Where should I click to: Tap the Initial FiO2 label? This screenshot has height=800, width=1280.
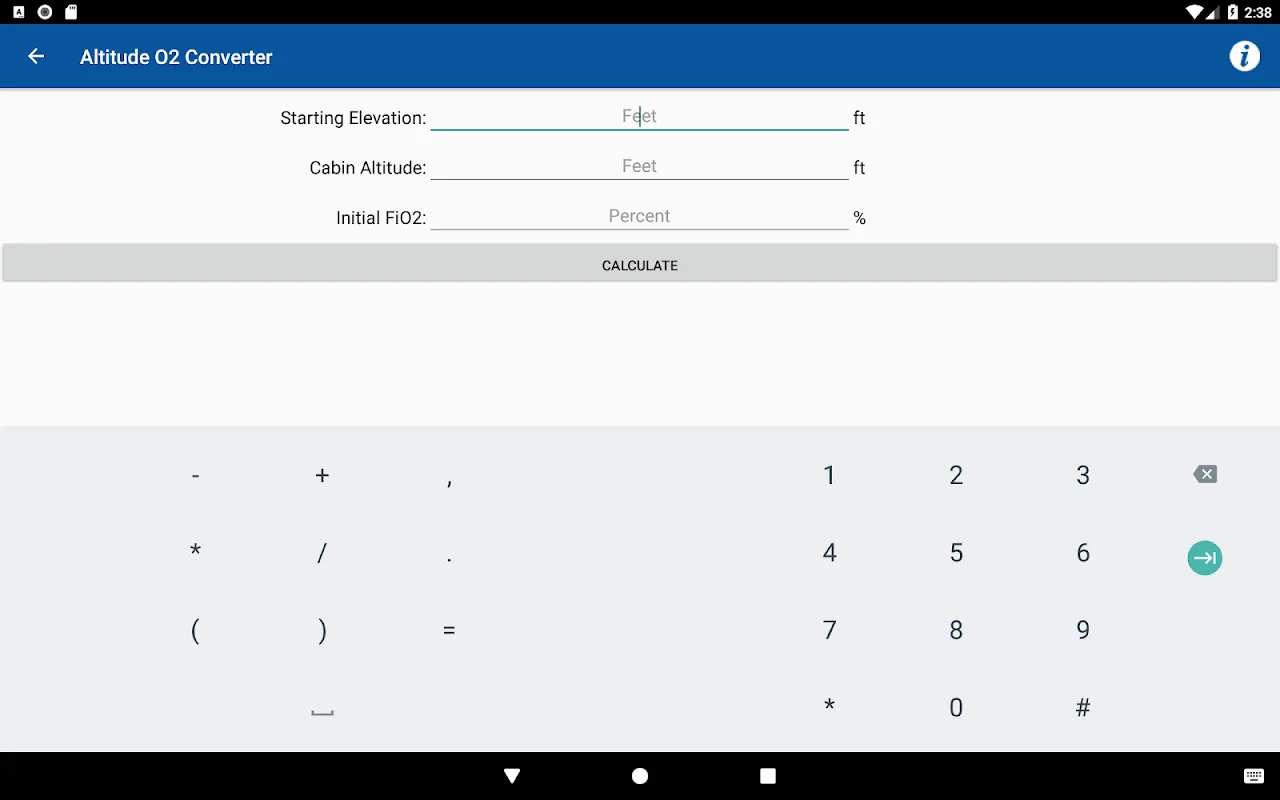[x=381, y=218]
